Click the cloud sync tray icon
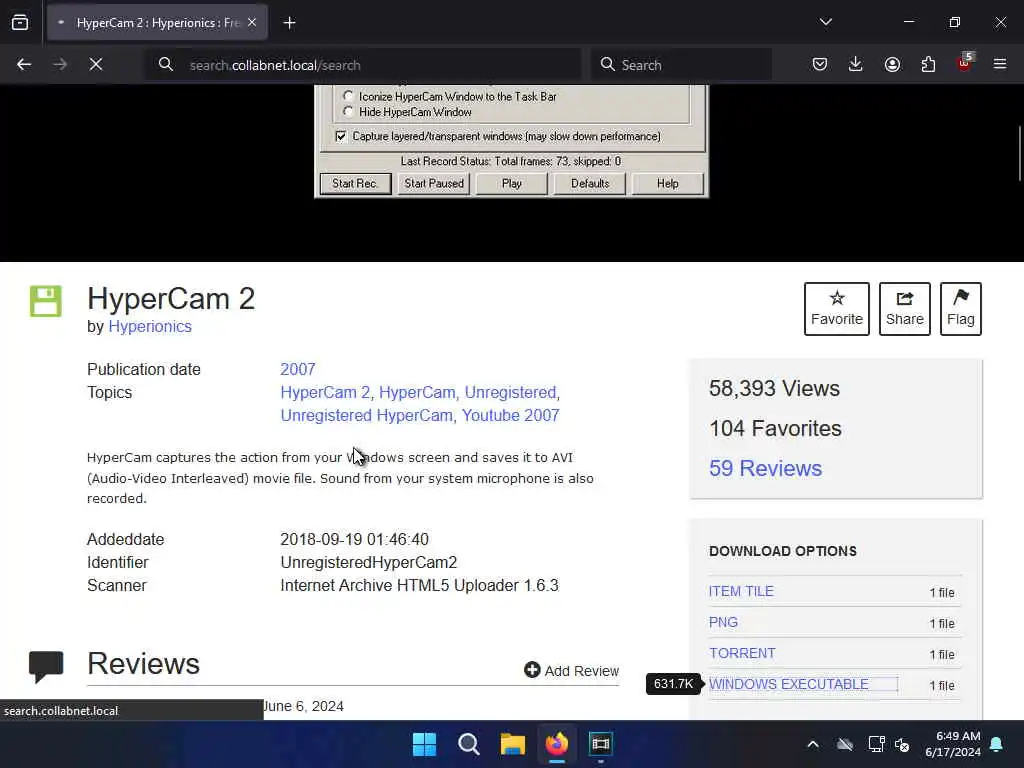 (845, 744)
